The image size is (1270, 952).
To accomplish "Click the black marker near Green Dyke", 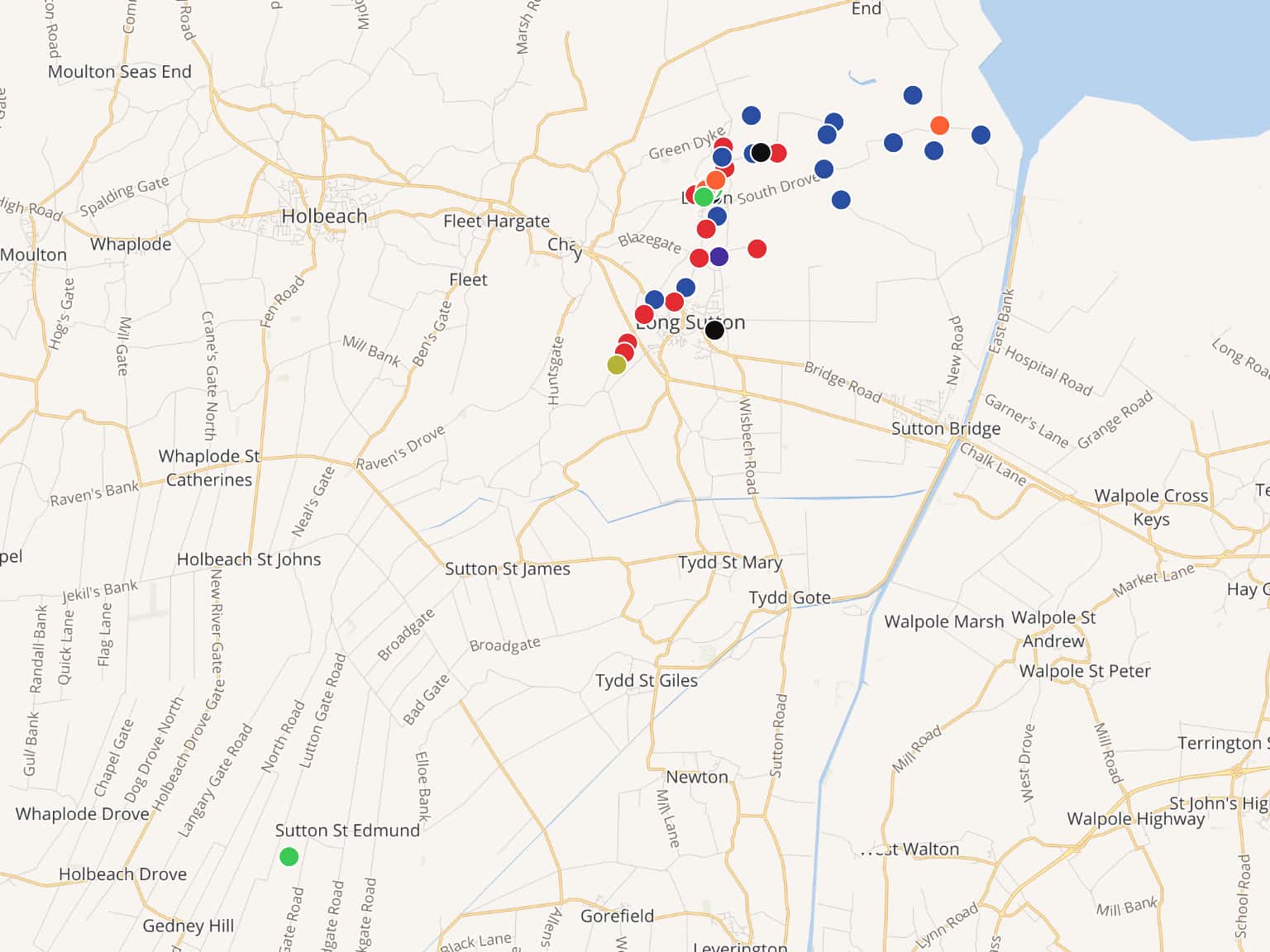I will click(x=761, y=153).
